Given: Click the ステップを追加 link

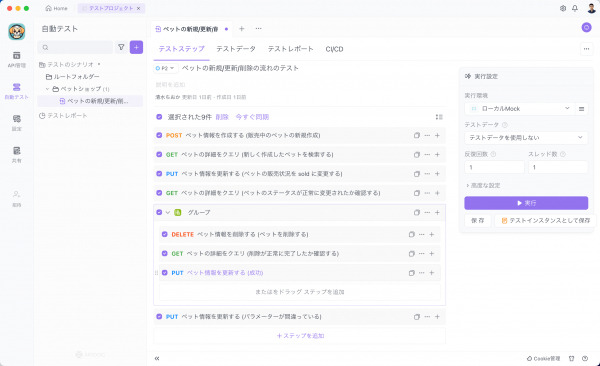Looking at the screenshot, I should tap(300, 336).
